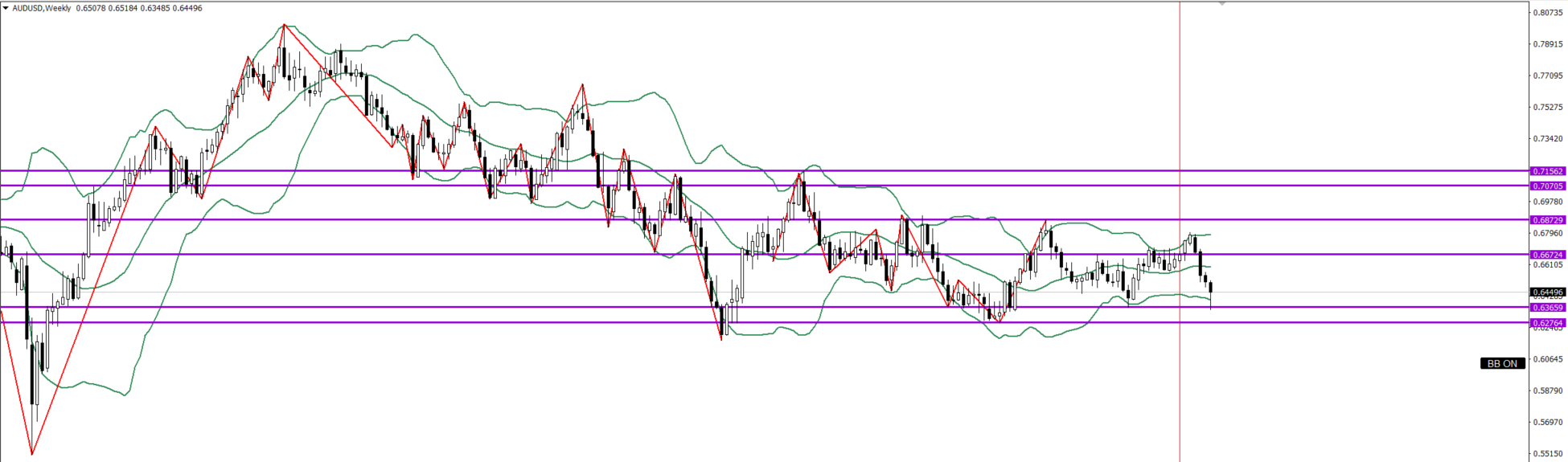The height and width of the screenshot is (462, 1568).
Task: Click the 0.75275 tick on price axis
Action: coord(1548,107)
